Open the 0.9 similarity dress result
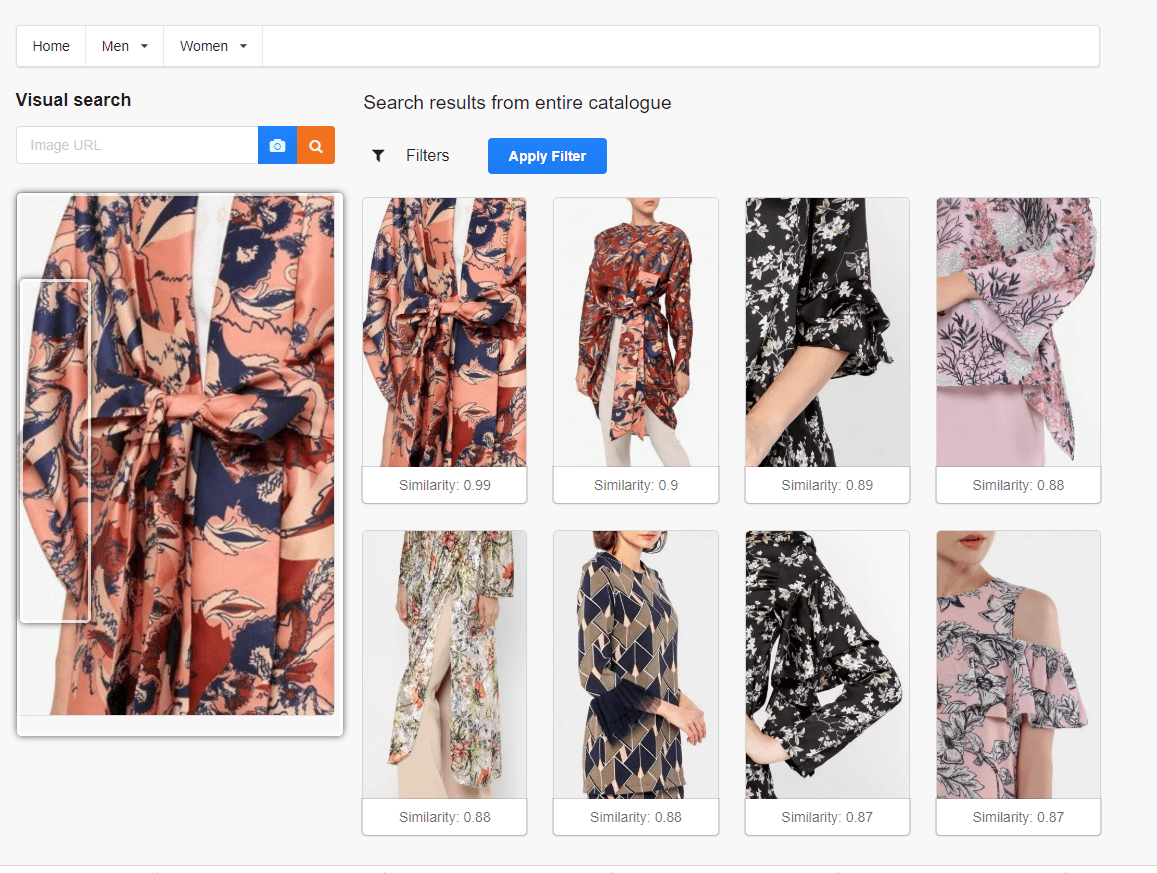The width and height of the screenshot is (1157, 873). (x=635, y=332)
